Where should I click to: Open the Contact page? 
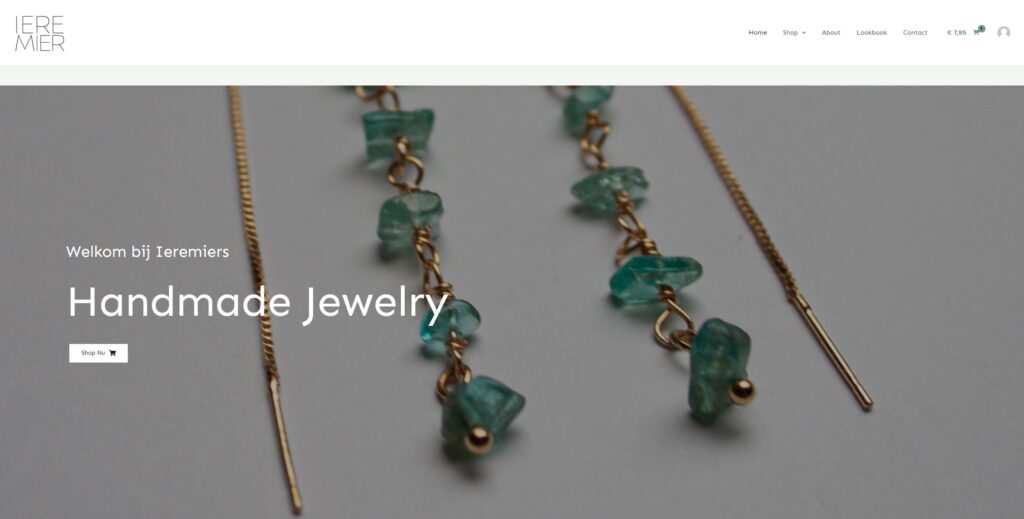tap(915, 33)
